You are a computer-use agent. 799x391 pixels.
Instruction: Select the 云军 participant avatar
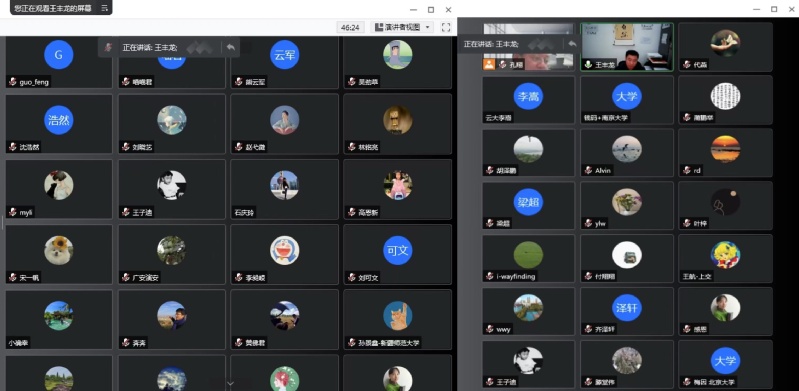pos(285,55)
